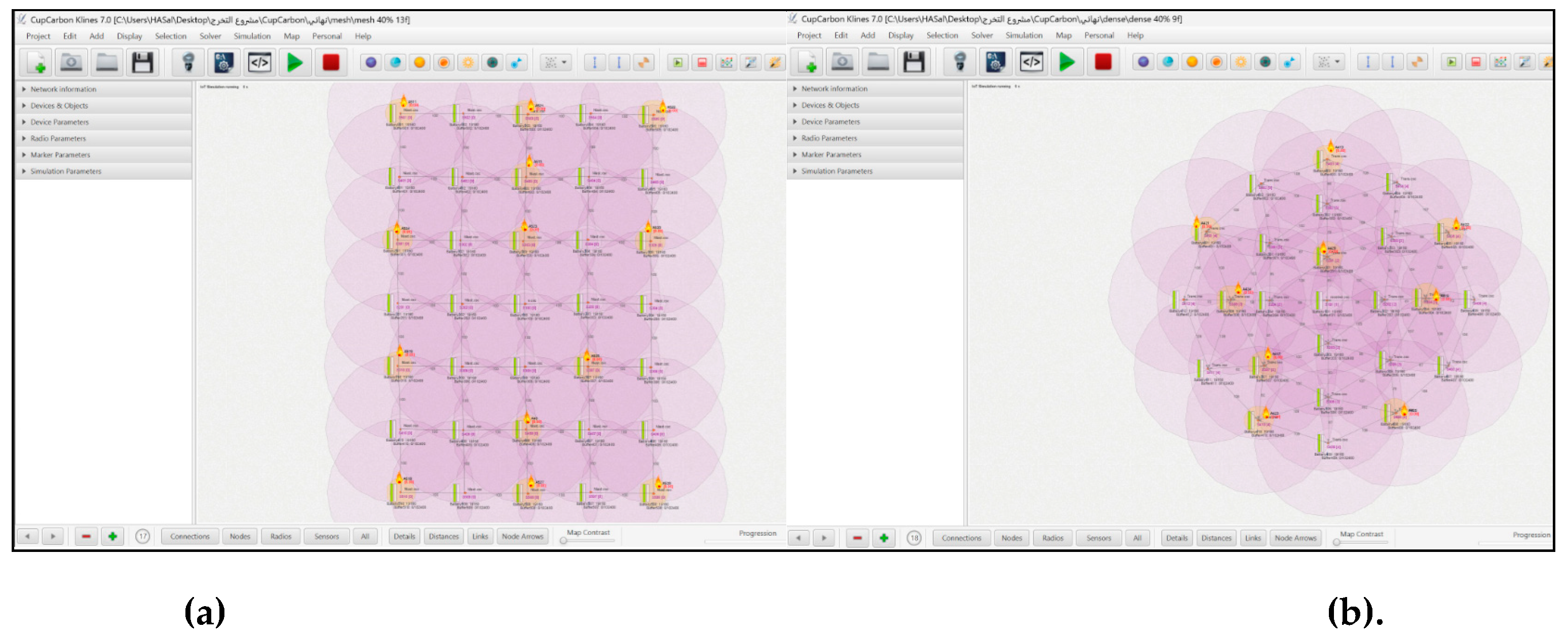
Task: Toggle the Links display option
Action: coord(480,536)
